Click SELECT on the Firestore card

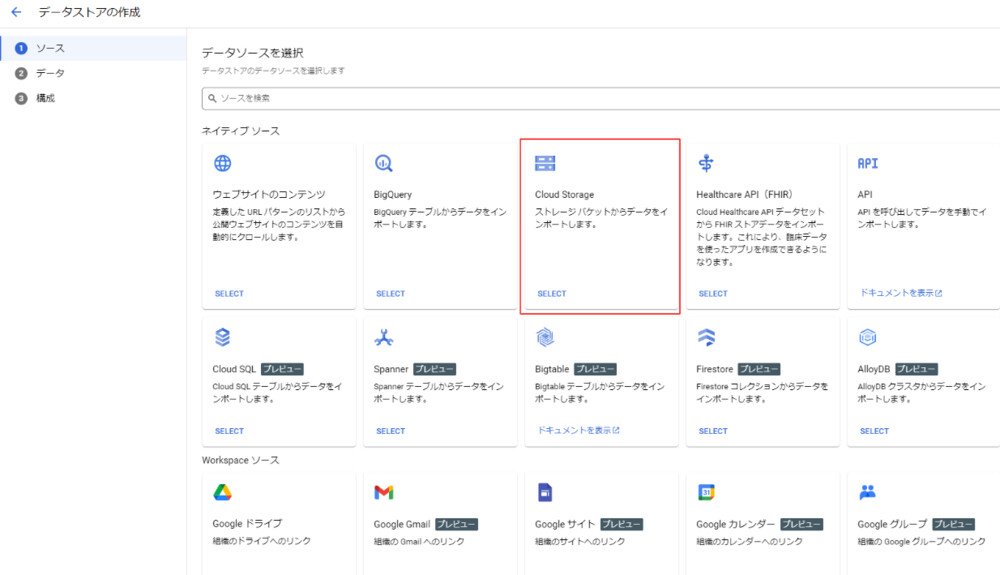click(713, 432)
